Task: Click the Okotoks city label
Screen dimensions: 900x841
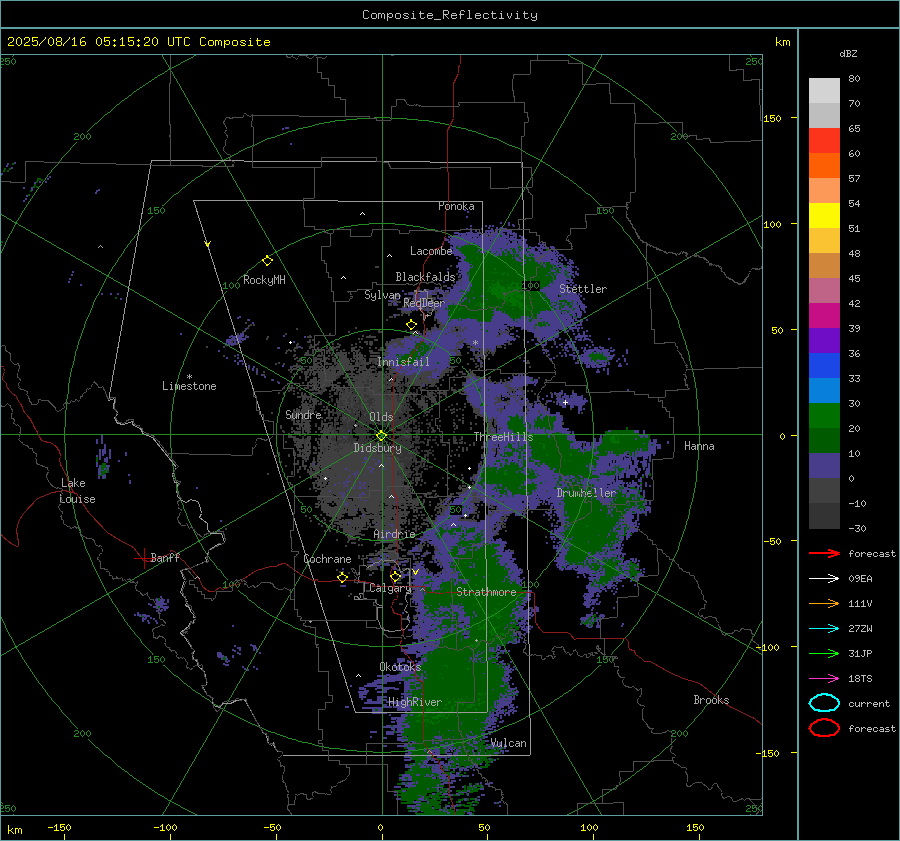Action: [x=400, y=667]
